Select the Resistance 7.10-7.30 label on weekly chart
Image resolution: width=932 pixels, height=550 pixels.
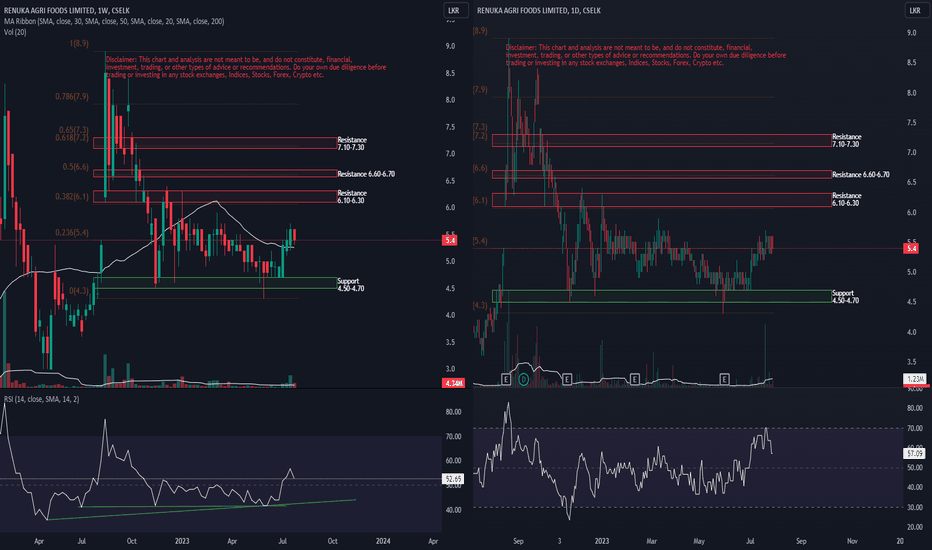(x=352, y=143)
